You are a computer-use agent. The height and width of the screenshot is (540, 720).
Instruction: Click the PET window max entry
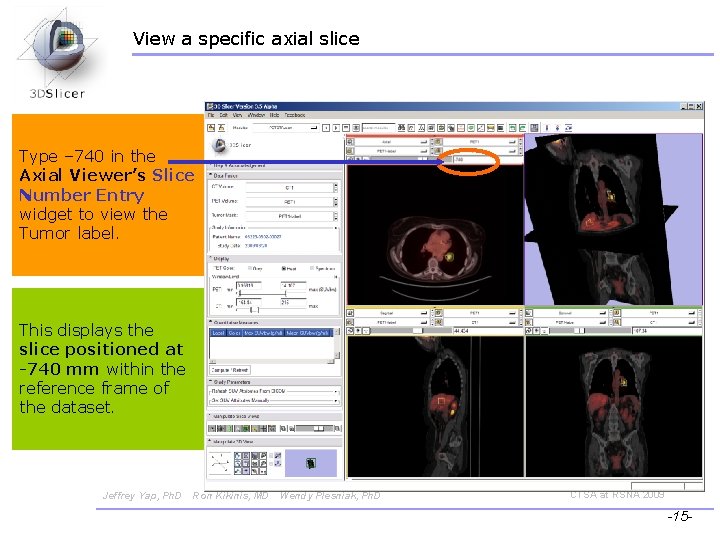tap(293, 286)
